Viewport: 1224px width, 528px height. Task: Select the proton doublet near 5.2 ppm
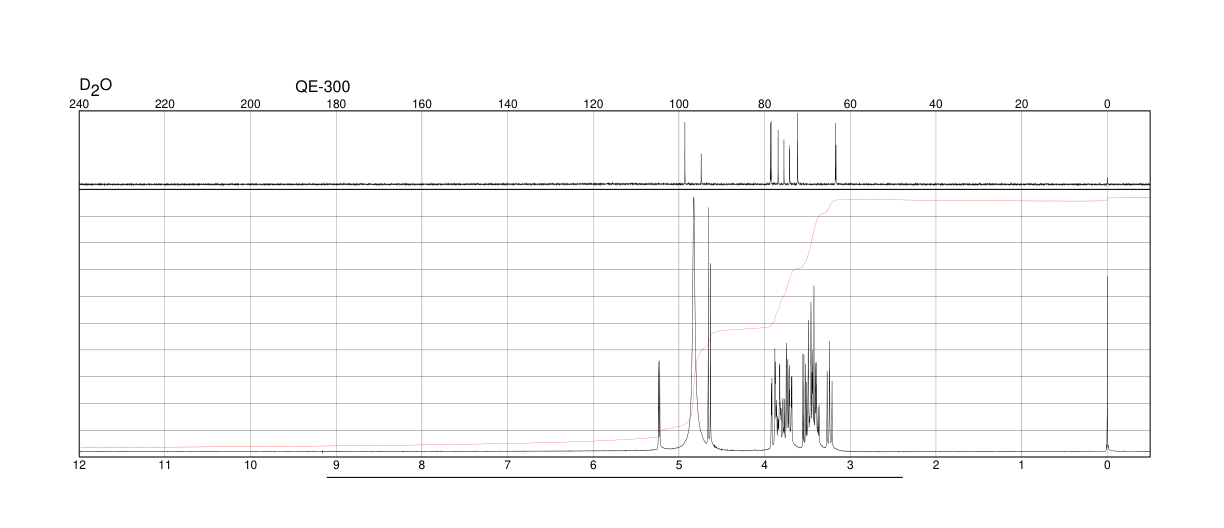[x=659, y=405]
